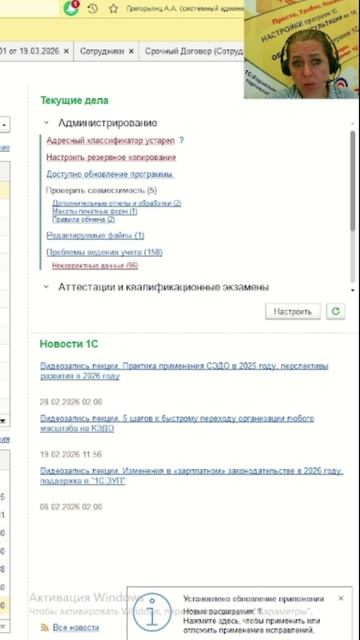The width and height of the screenshot is (360, 640).
Task: Open Доступно обновление программы link
Action: (110, 175)
